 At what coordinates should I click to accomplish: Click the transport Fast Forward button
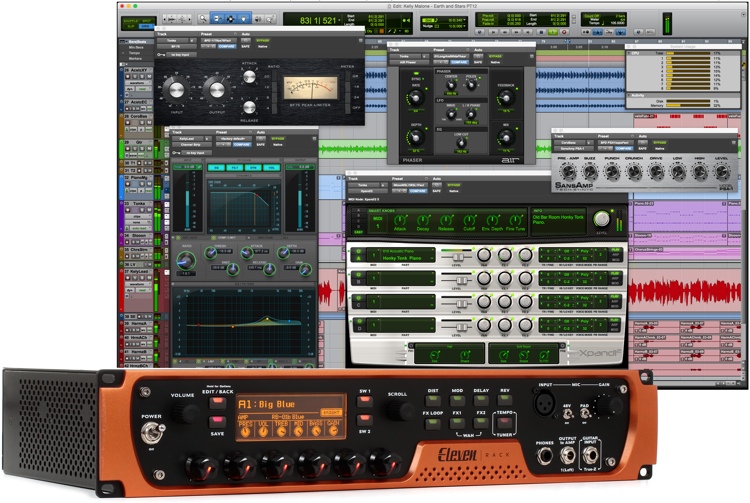pyautogui.click(x=516, y=32)
